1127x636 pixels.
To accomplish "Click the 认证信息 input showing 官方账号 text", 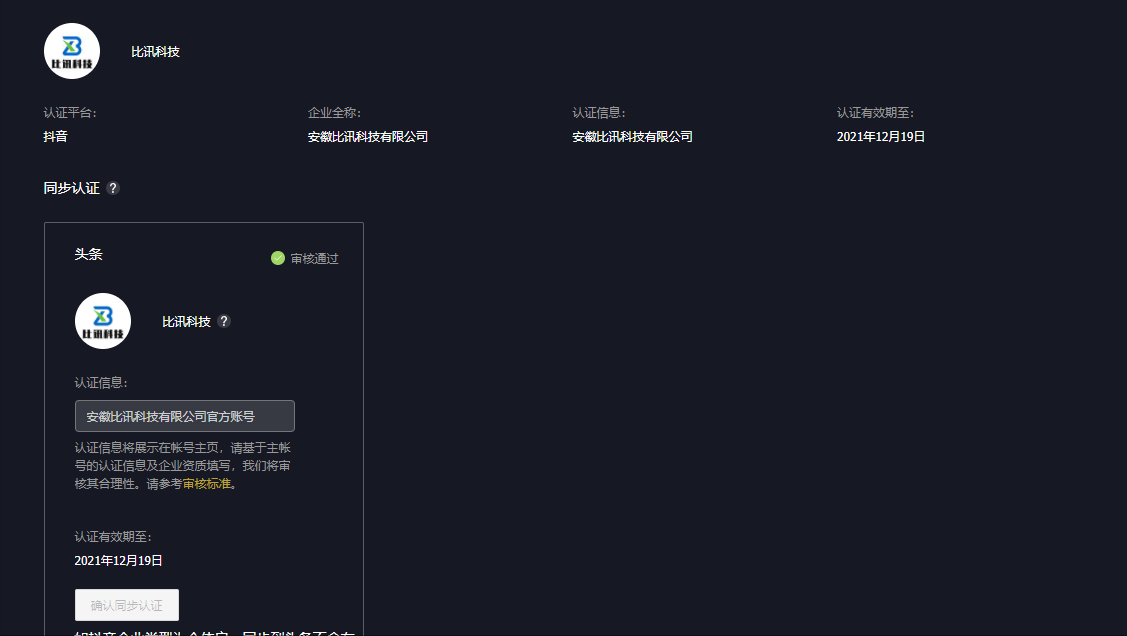I will tap(184, 415).
